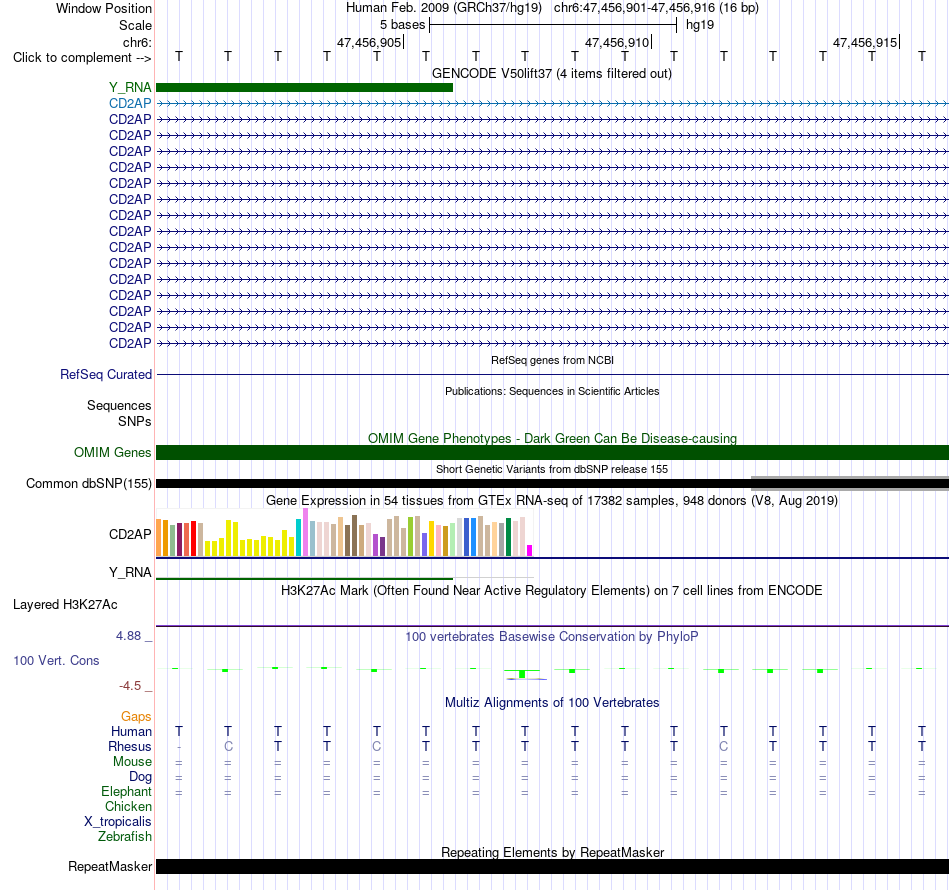Screen dimensions: 950x890
Task: Open the OMIM Genes track label
Action: click(112, 453)
